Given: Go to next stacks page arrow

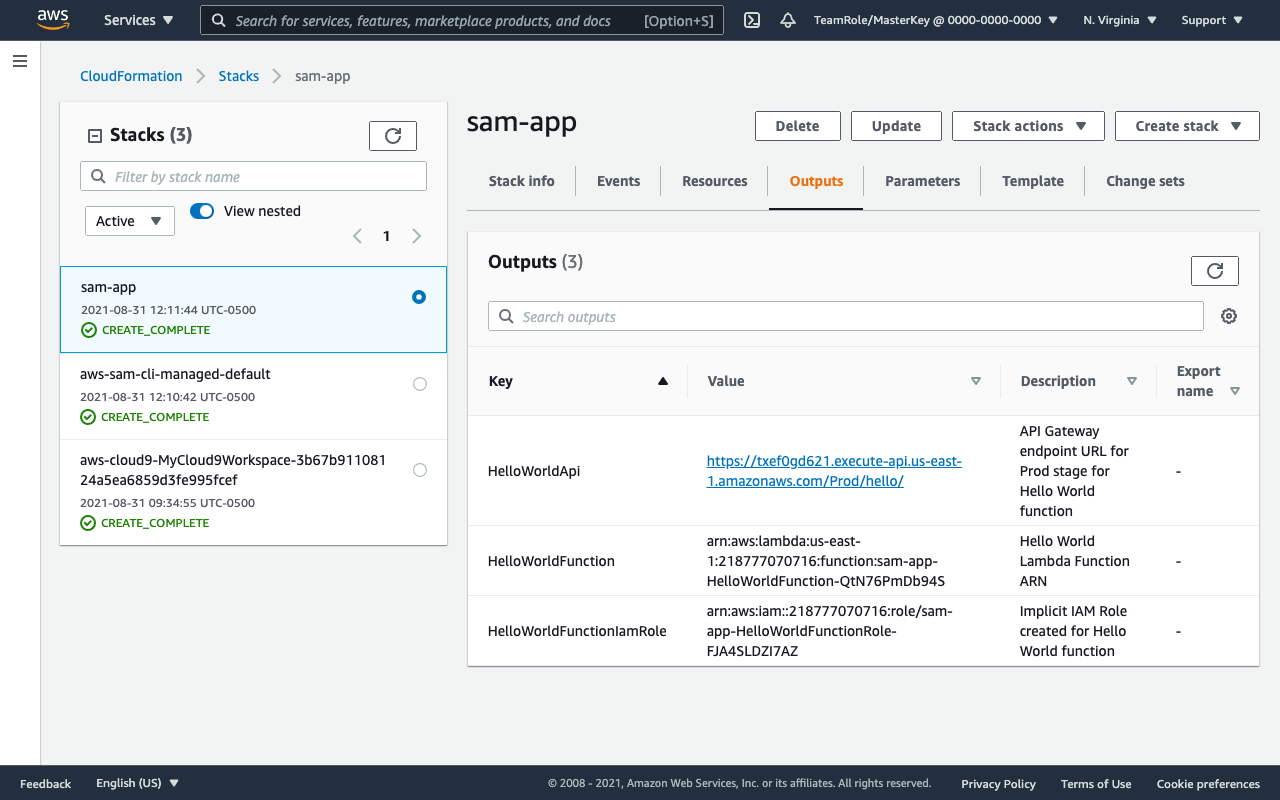Looking at the screenshot, I should click(x=417, y=236).
